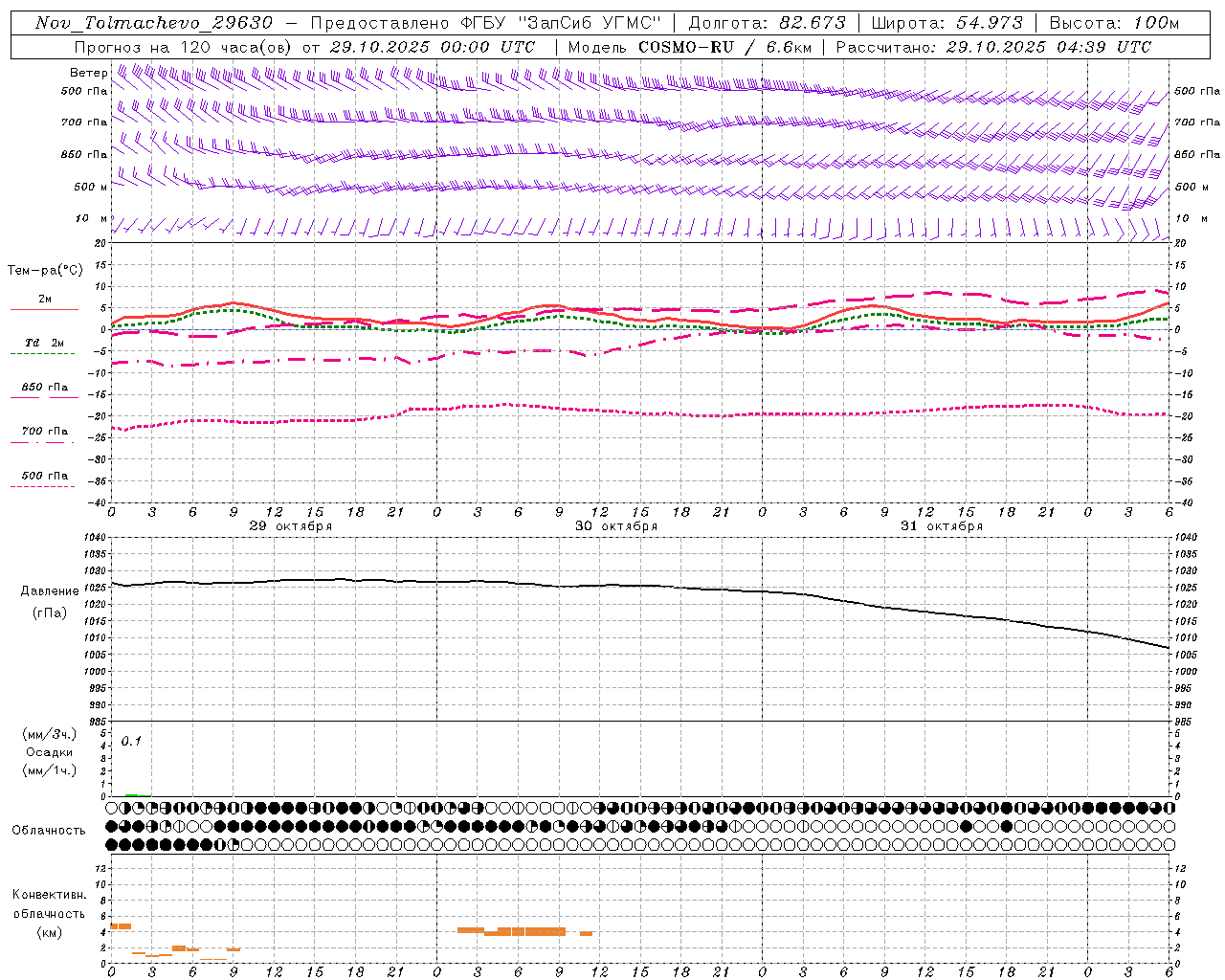Click the (гПа) unit under Давление

(49, 613)
